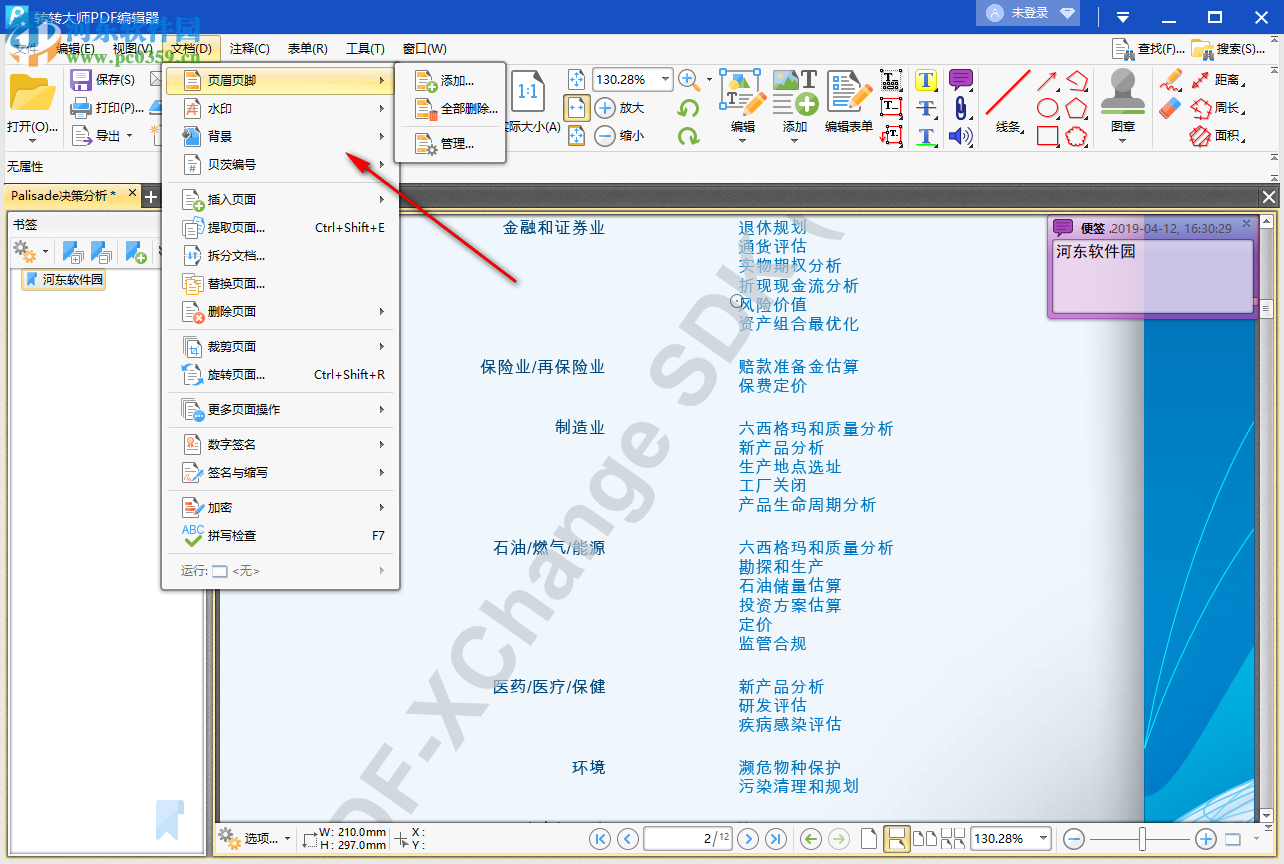Open the 注释(C) menu
Screen dimensions: 1284x864
(x=248, y=48)
